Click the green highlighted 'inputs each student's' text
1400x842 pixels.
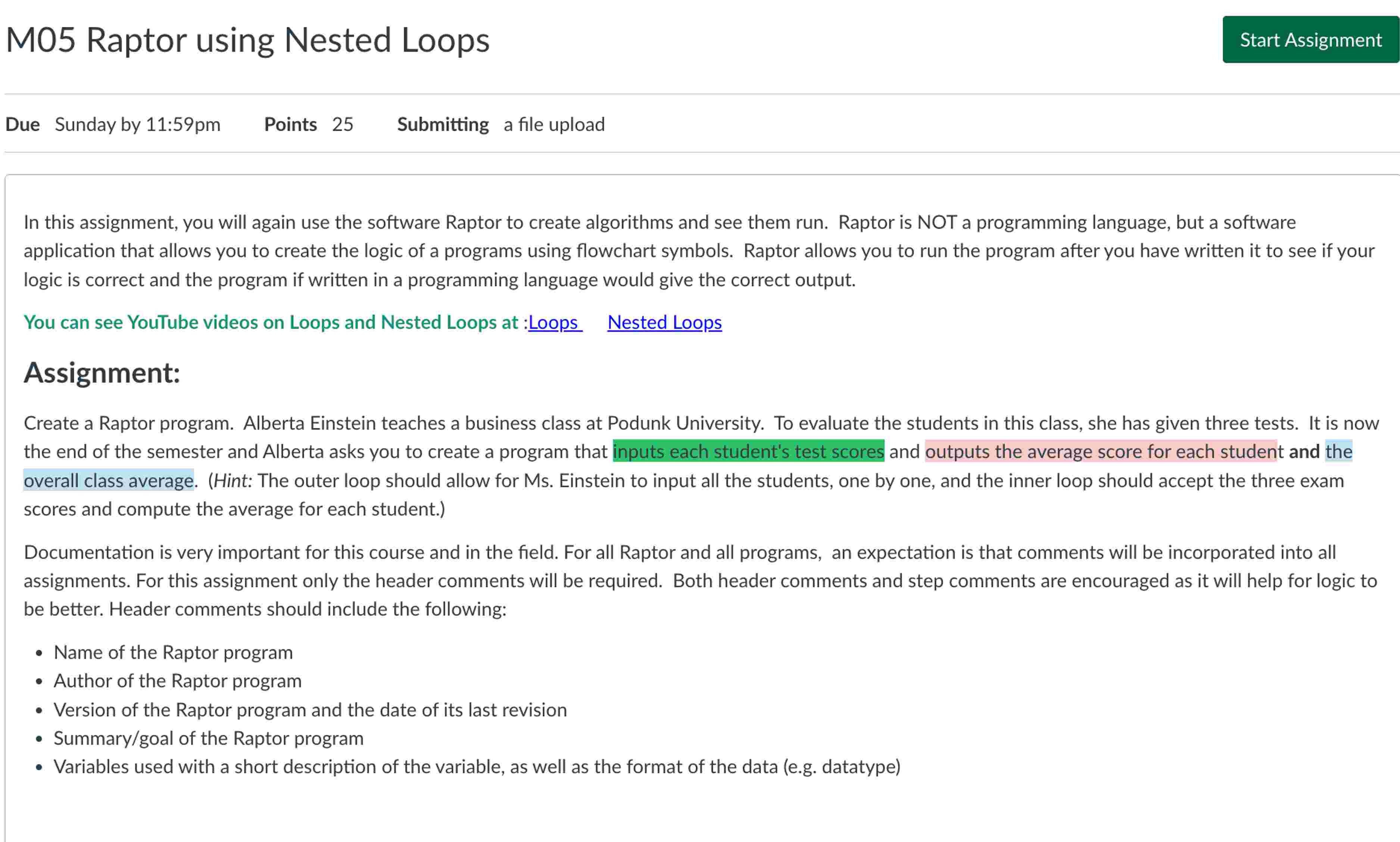click(x=748, y=452)
